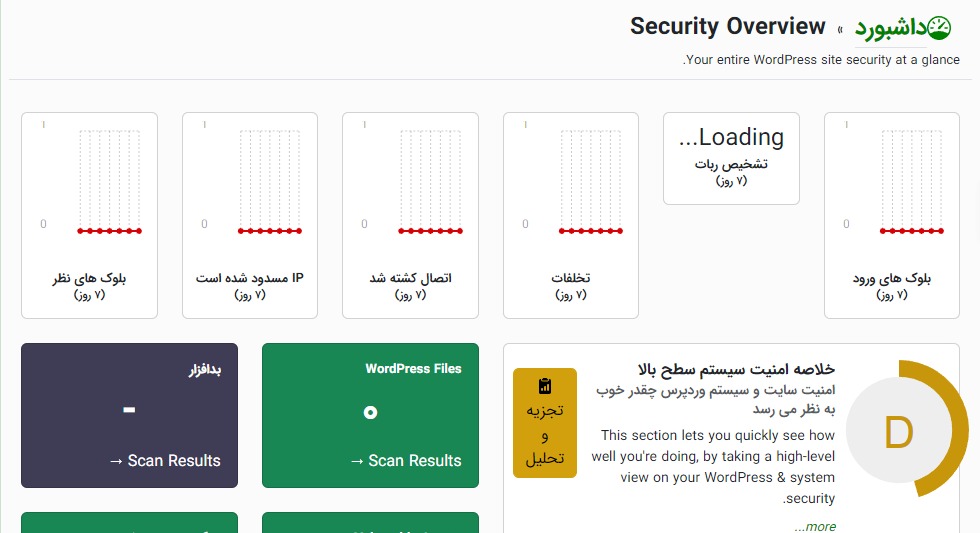
Task: Click the خلاصه امنیت سیستم سطح بالا heading
Action: pos(749,369)
